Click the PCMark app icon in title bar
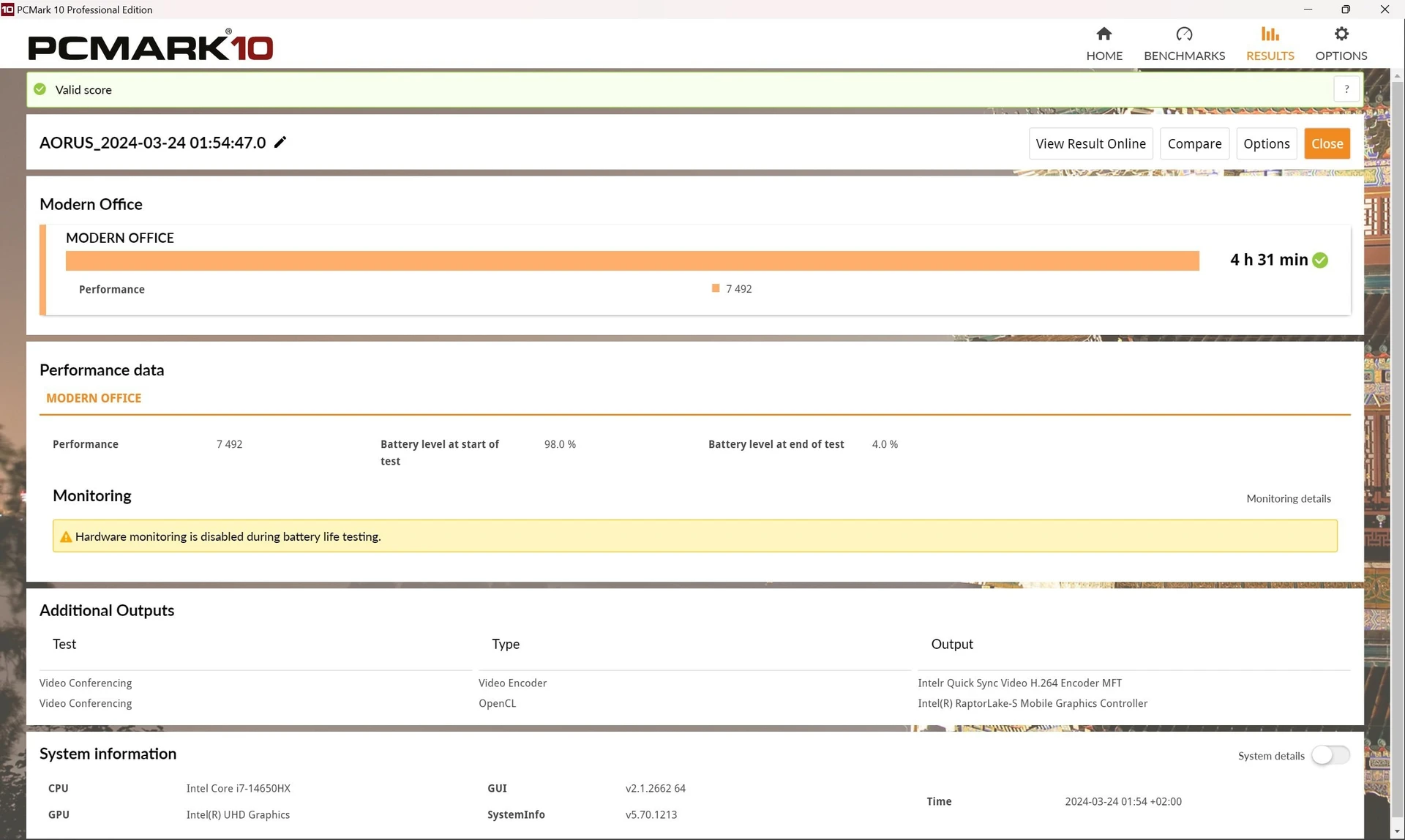 [7, 10]
